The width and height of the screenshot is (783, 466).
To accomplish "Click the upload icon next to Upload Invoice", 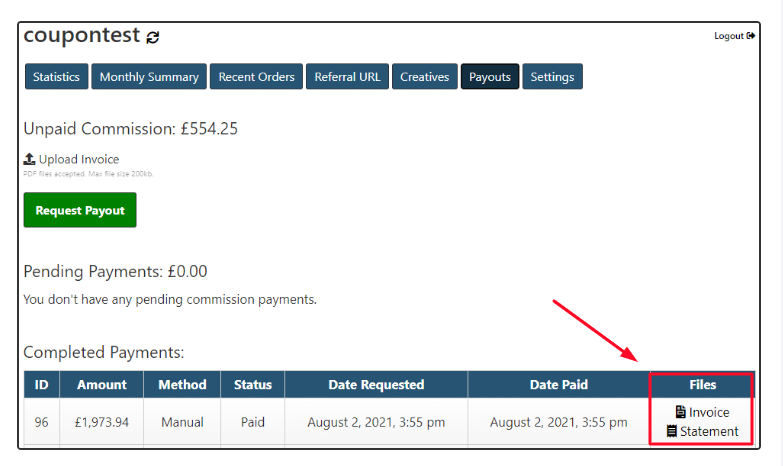I will (x=29, y=159).
